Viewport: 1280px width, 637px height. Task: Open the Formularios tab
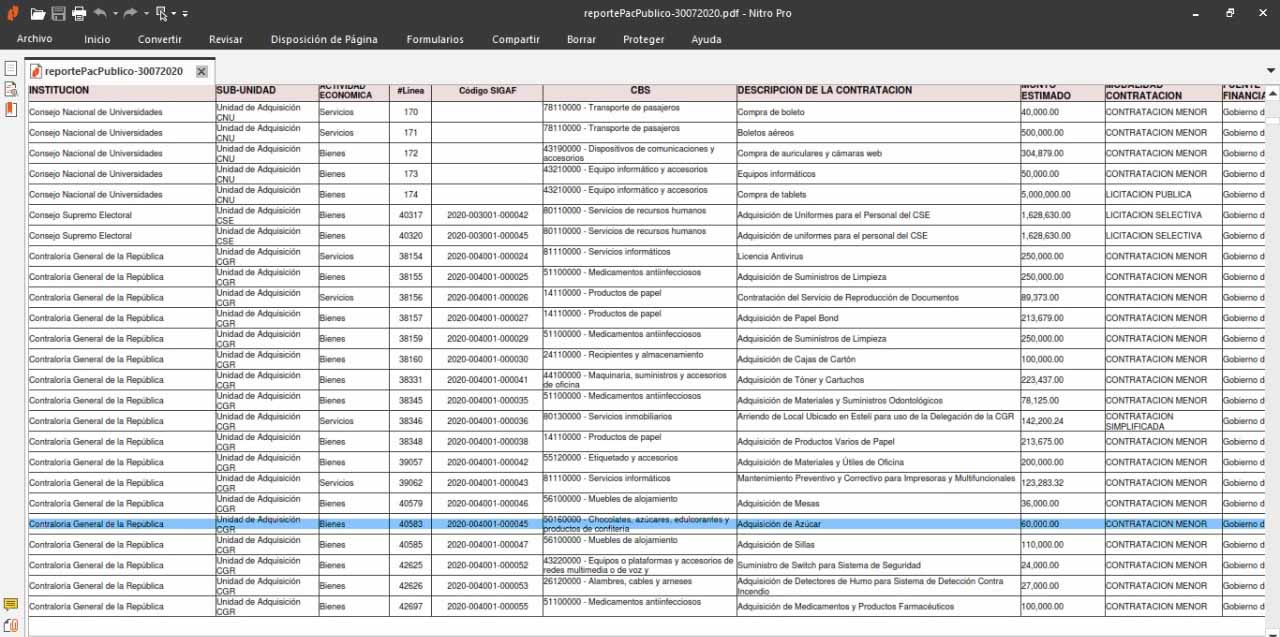(x=435, y=39)
